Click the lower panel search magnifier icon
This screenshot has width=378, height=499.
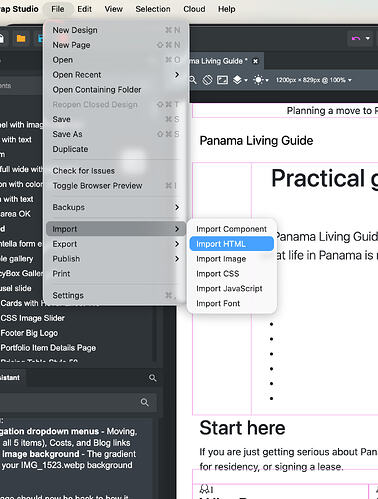(x=145, y=402)
